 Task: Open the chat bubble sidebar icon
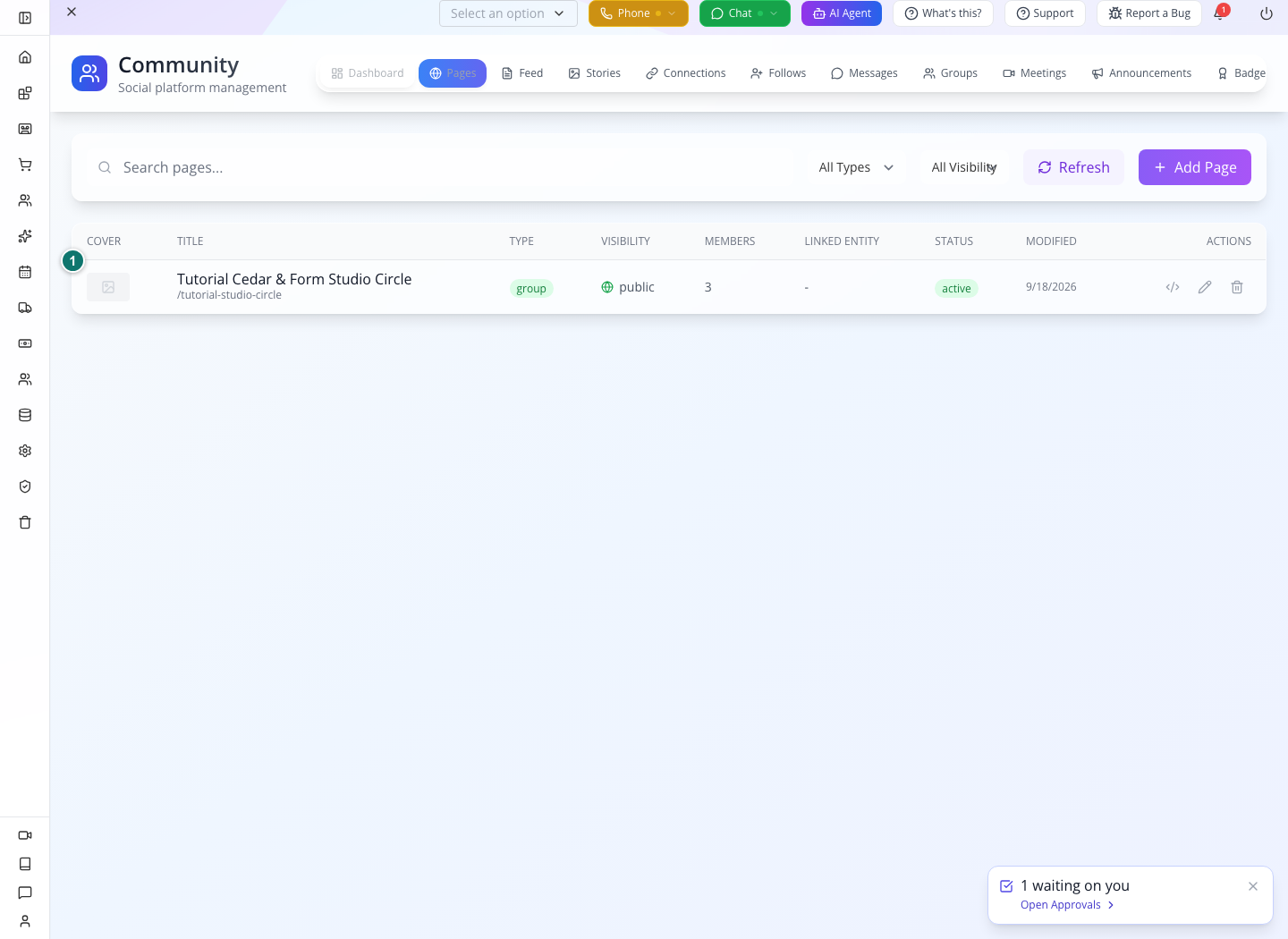(x=25, y=892)
